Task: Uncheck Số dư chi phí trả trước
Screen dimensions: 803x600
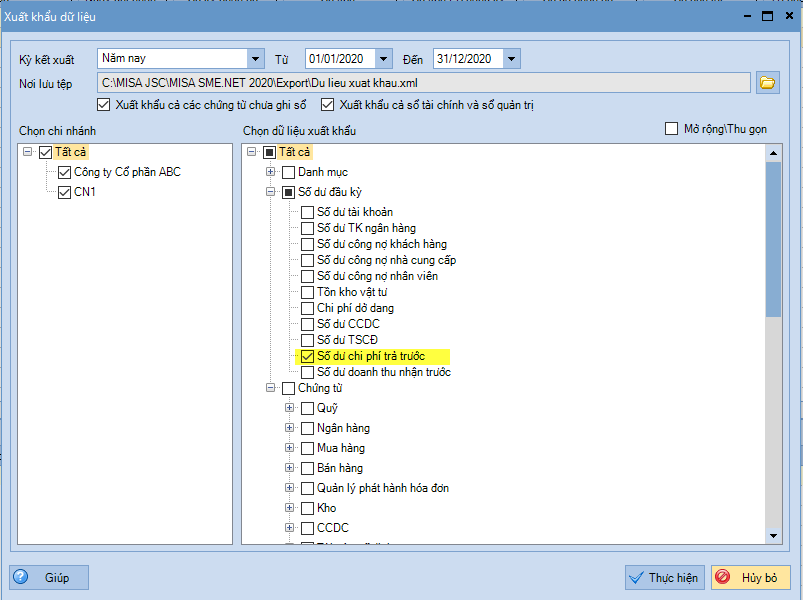Action: pos(307,356)
